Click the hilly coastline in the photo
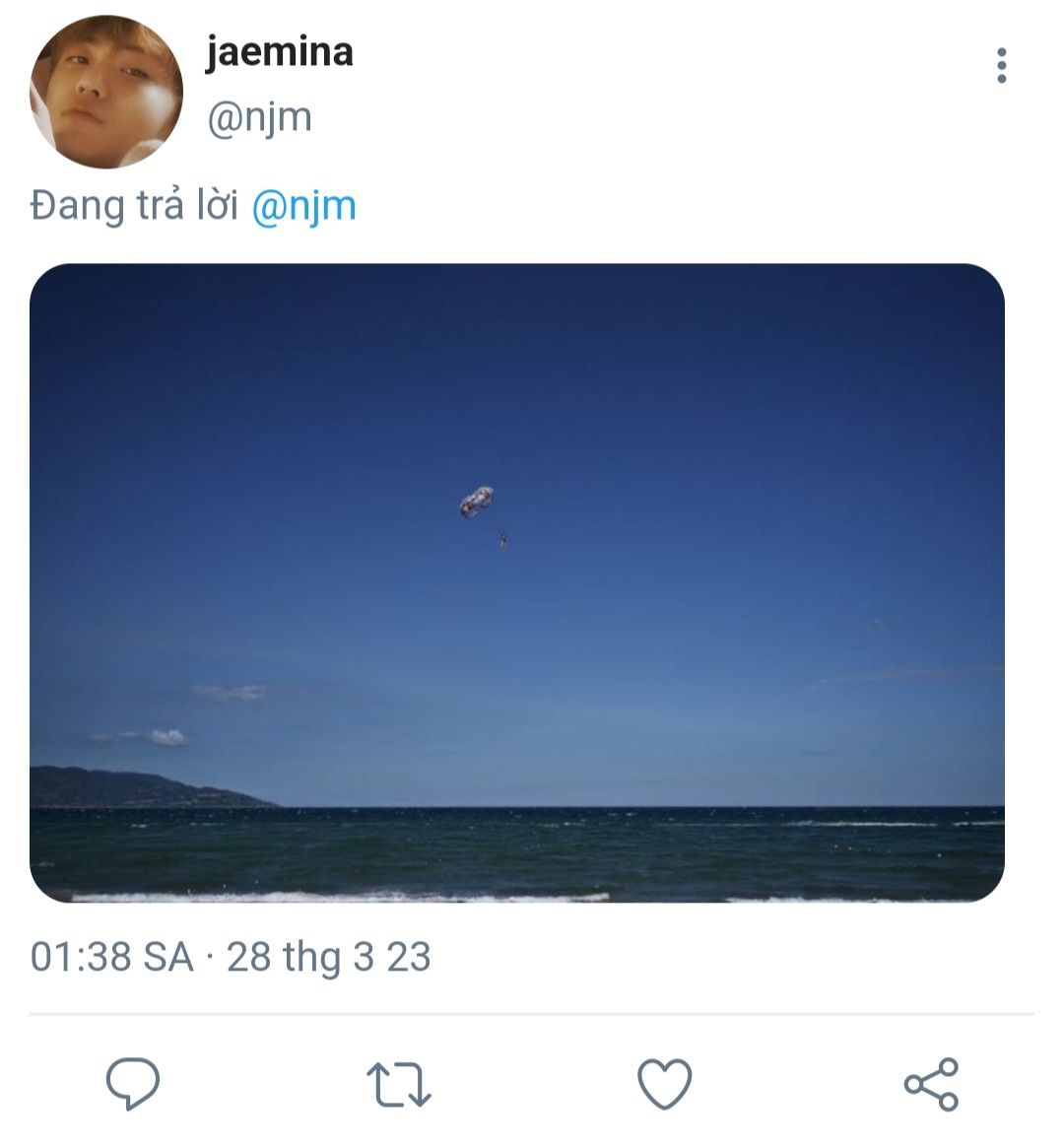 (128, 788)
